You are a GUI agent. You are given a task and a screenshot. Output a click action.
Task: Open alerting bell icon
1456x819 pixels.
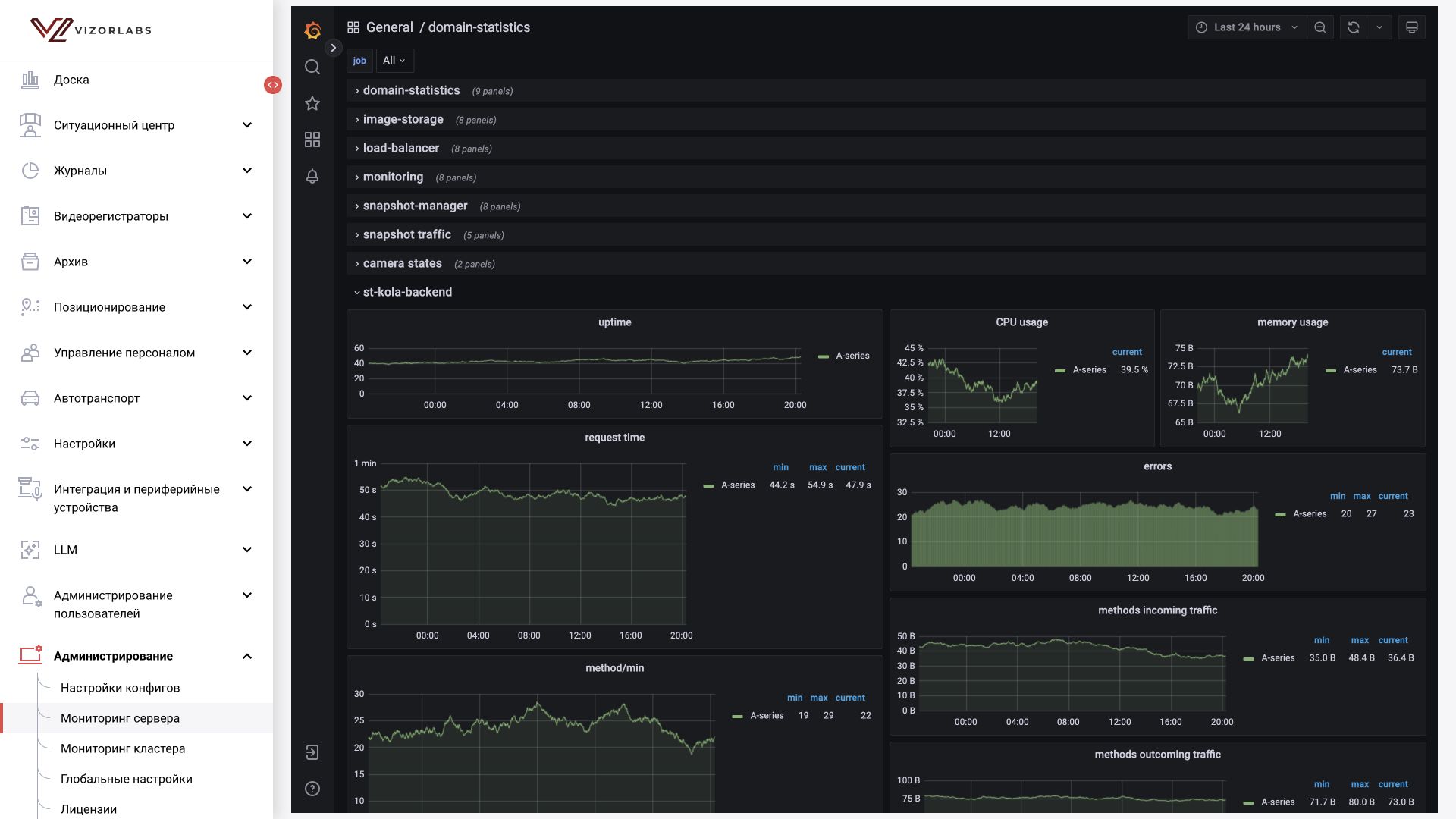tap(312, 176)
